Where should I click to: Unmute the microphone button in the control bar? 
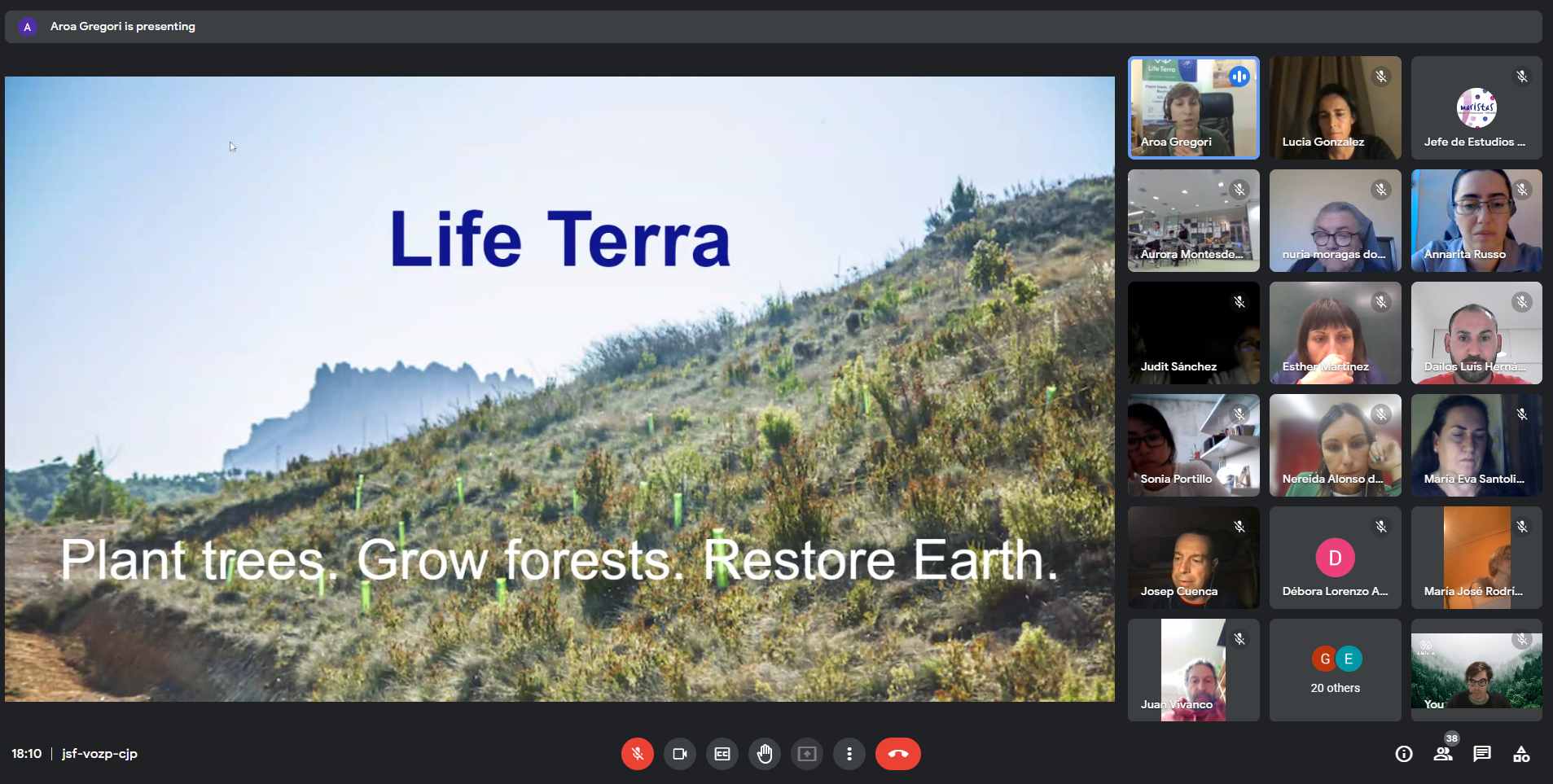(x=638, y=754)
